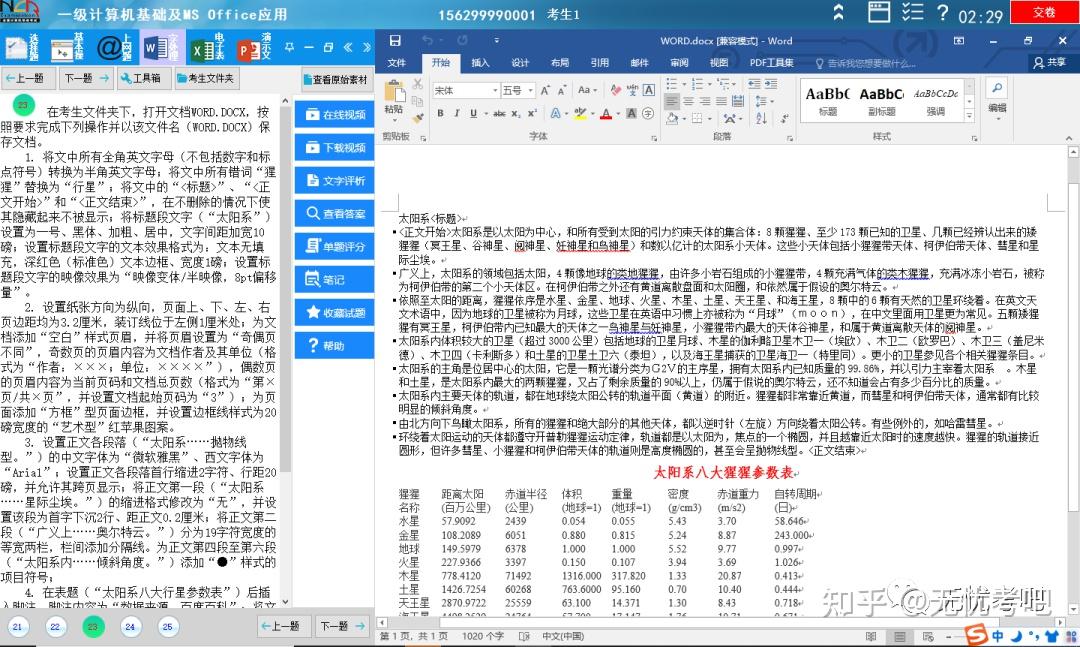Toggle Underline formatting
Screen dimensions: 1080x647
[472, 114]
